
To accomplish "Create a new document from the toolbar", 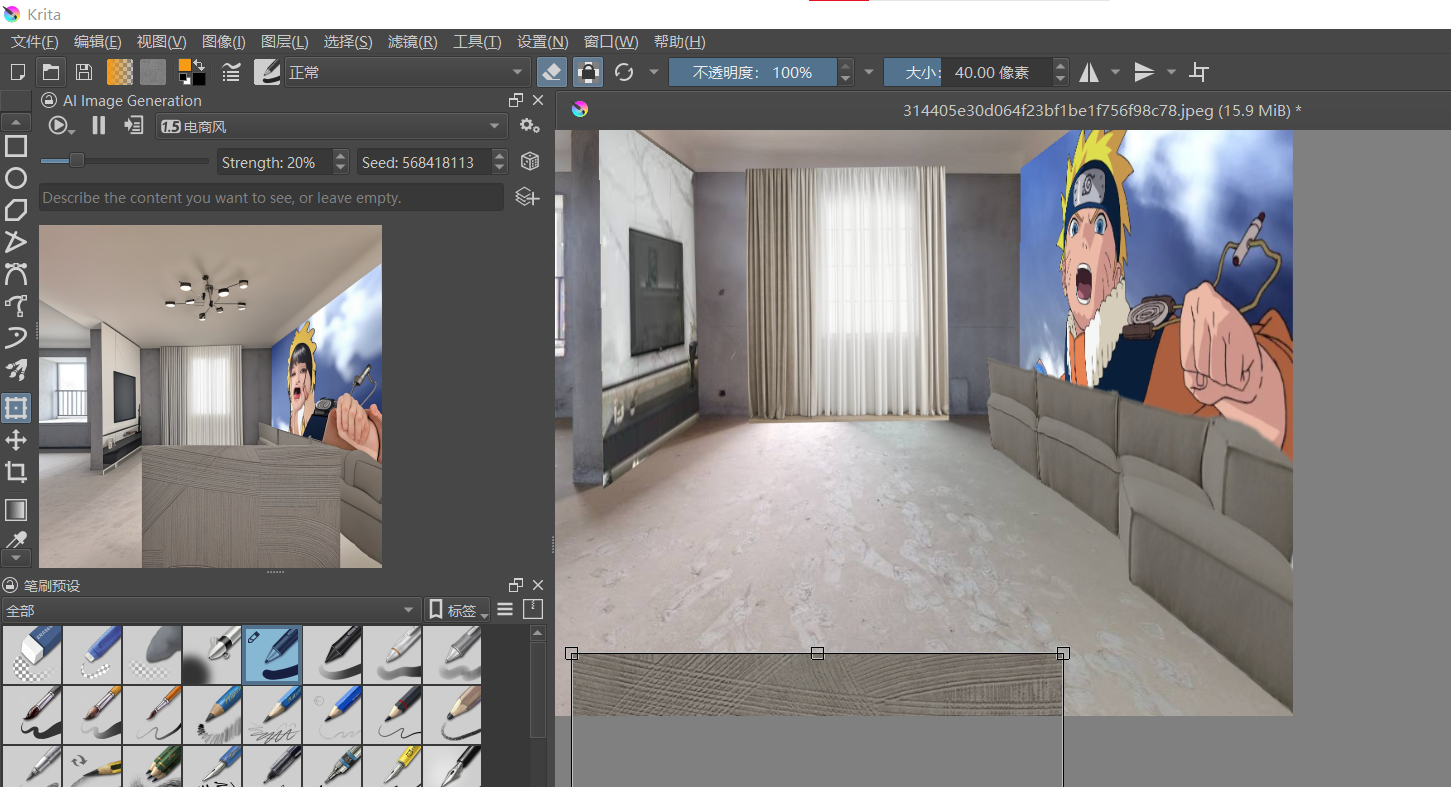I will point(17,72).
